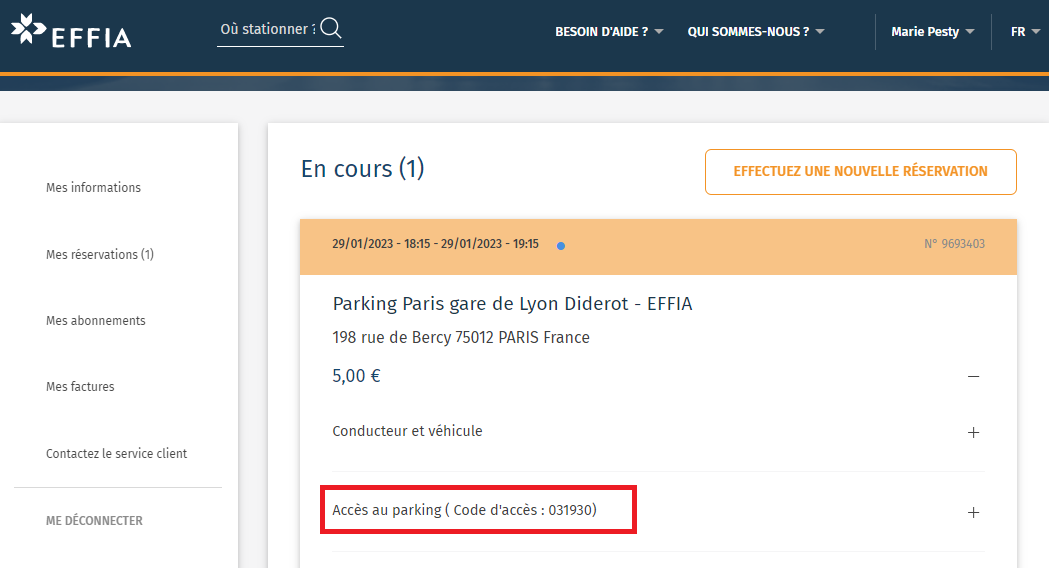The image size is (1049, 568).
Task: Click Effectuez une nouvelle réservation button
Action: [x=860, y=171]
